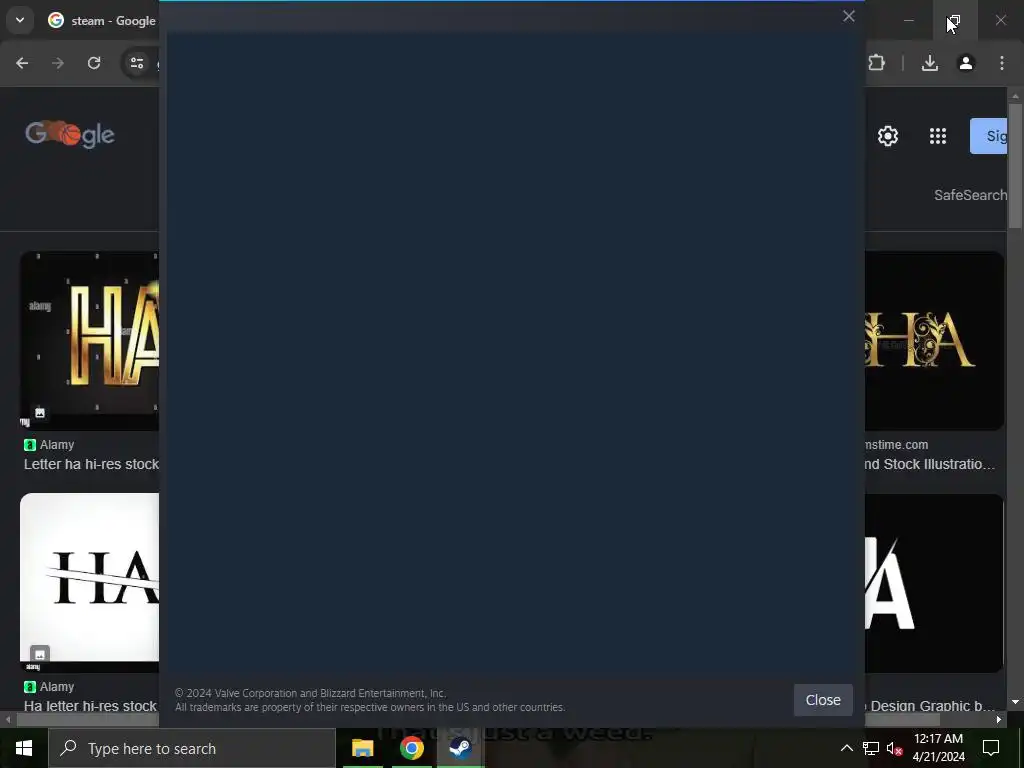This screenshot has width=1024, height=768.
Task: Close the Steam dialog with the X icon
Action: pos(848,16)
